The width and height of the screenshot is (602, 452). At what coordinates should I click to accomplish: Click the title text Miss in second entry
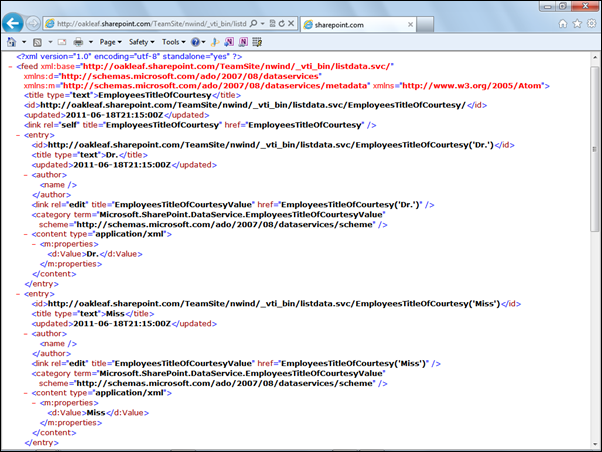point(115,314)
